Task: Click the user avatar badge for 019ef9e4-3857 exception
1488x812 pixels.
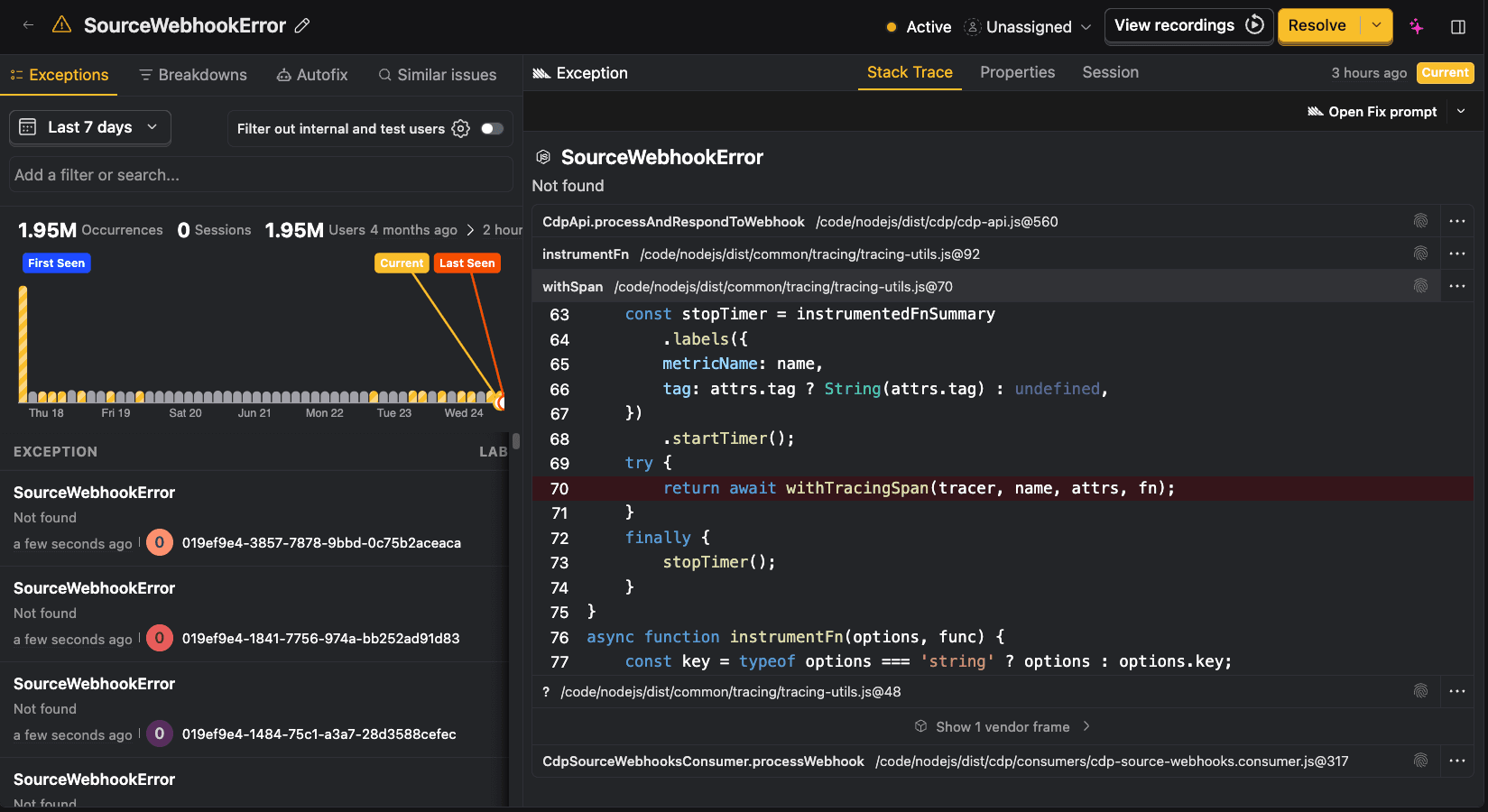Action: pyautogui.click(x=160, y=542)
